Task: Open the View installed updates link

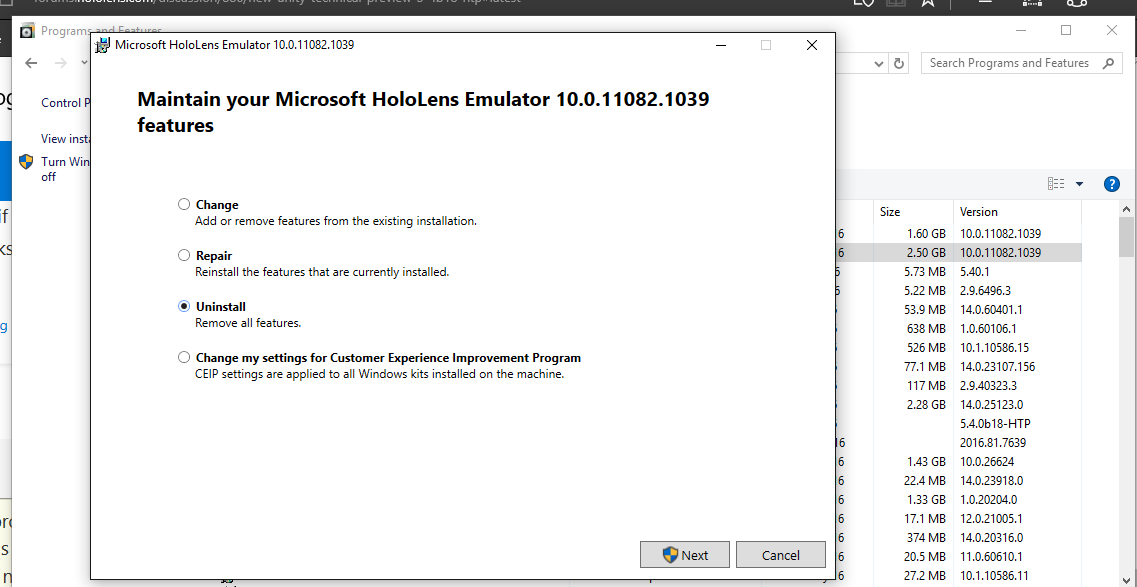Action: (x=65, y=138)
